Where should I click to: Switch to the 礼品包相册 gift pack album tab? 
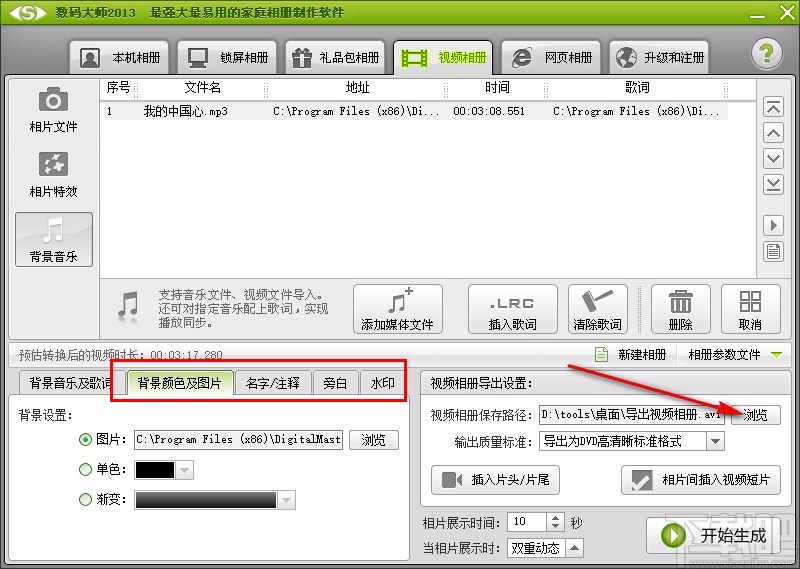(335, 58)
